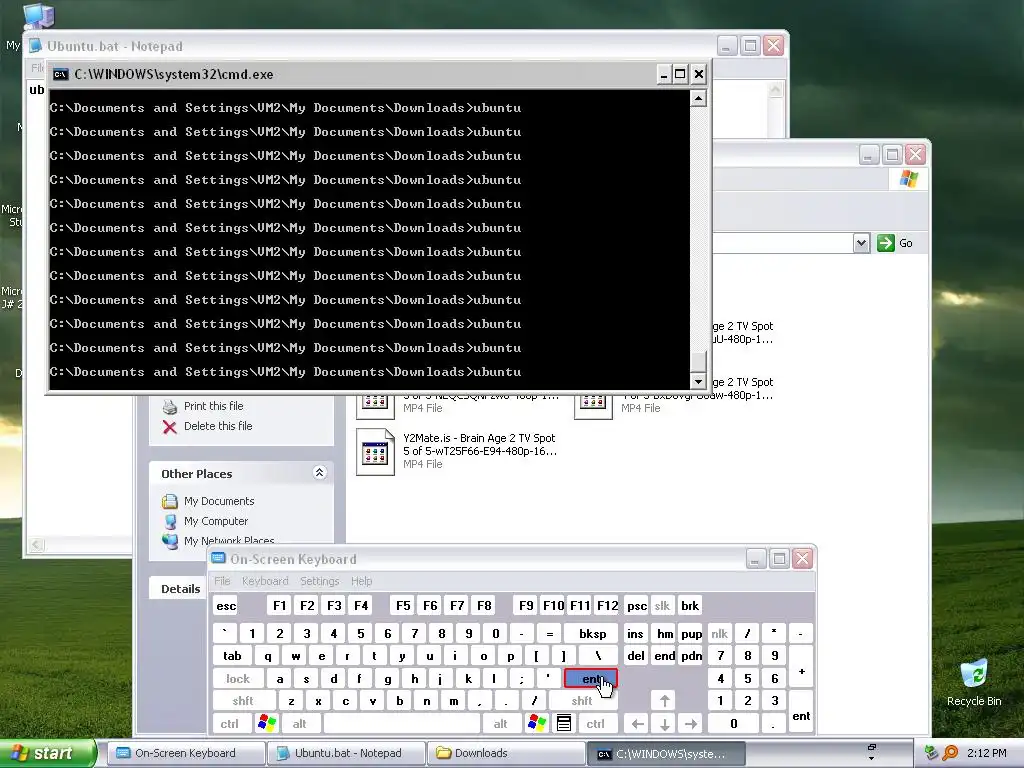Click the space bar on On-Screen Keyboard

click(402, 724)
